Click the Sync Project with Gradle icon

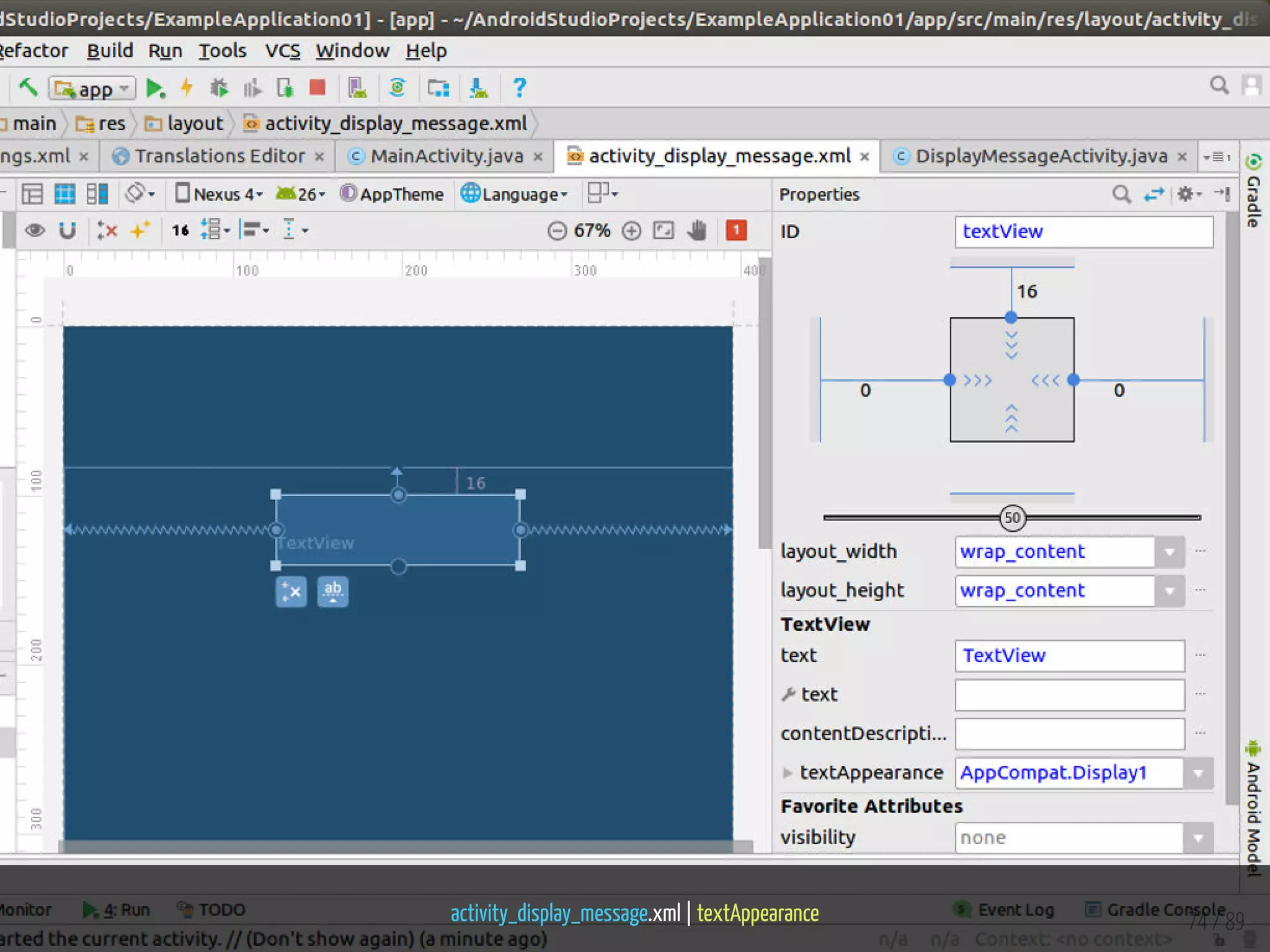397,87
